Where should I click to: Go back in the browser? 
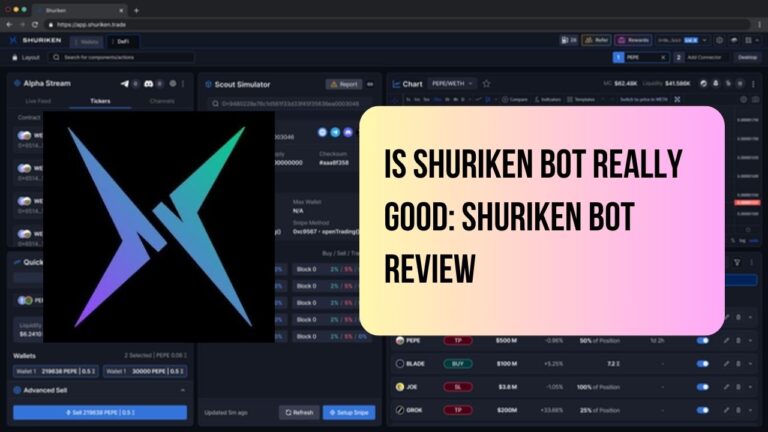pyautogui.click(x=9, y=24)
